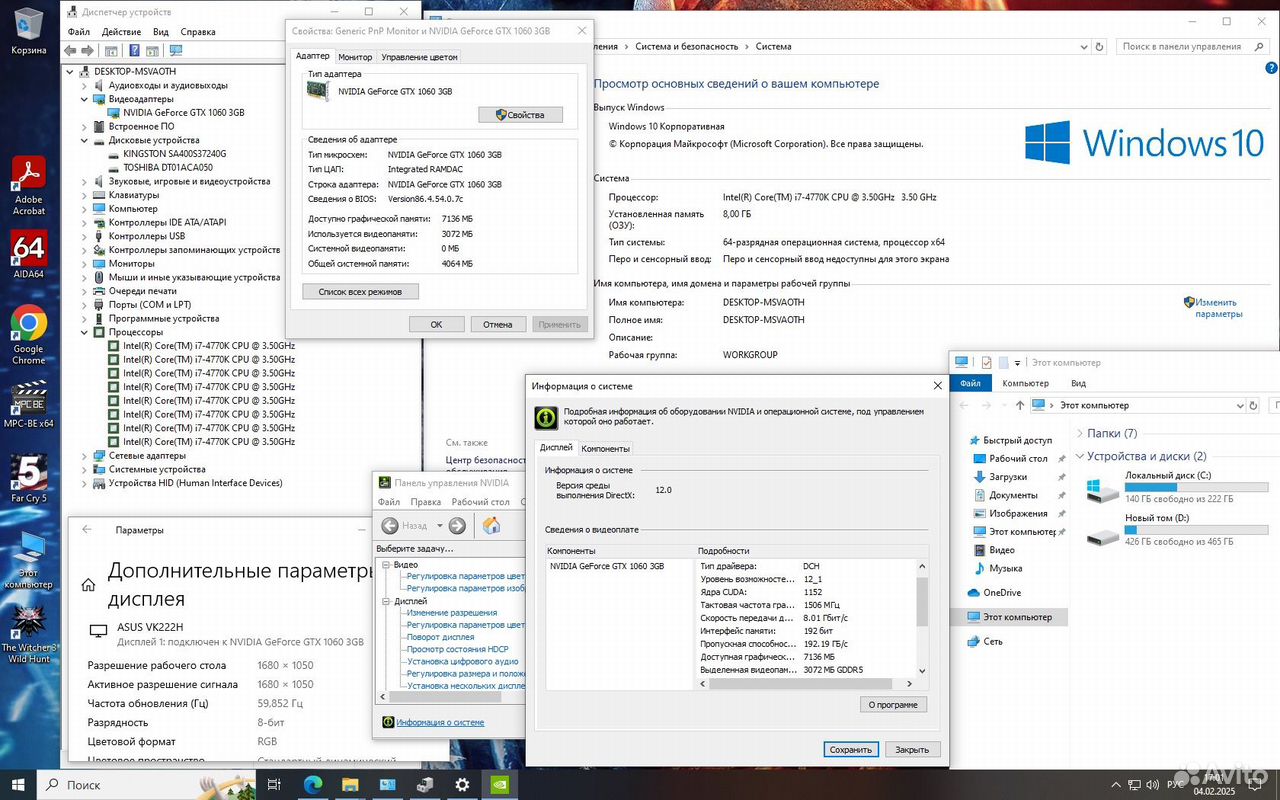Click the Home icon in NVIDIA Control Panel toolbar
Screen dimensions: 1280x800
(x=491, y=525)
